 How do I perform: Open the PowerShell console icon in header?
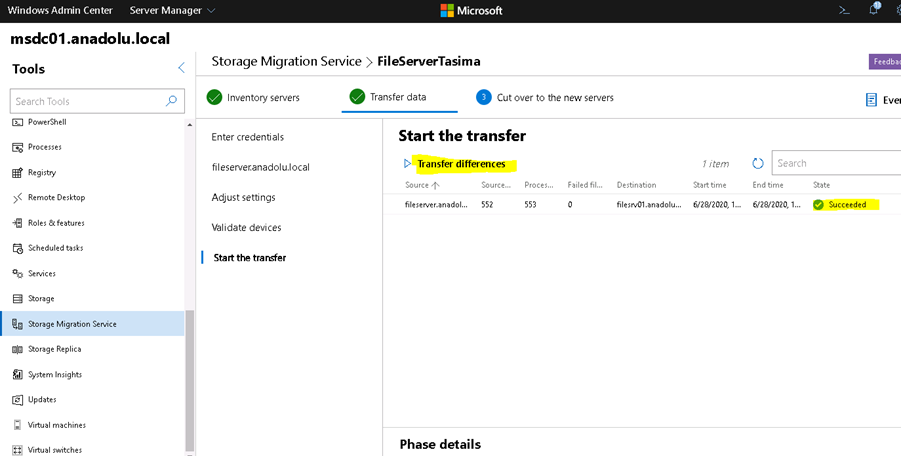tap(844, 10)
